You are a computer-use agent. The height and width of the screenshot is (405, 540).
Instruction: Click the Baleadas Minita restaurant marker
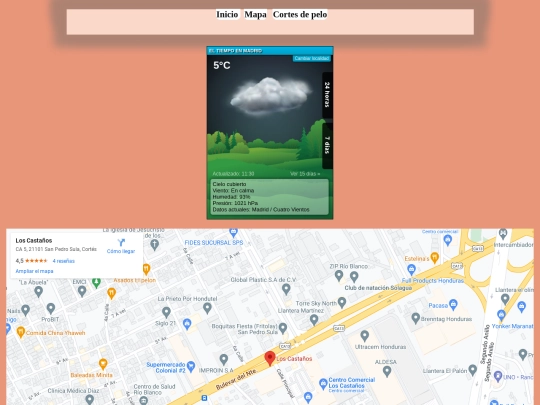[103, 364]
